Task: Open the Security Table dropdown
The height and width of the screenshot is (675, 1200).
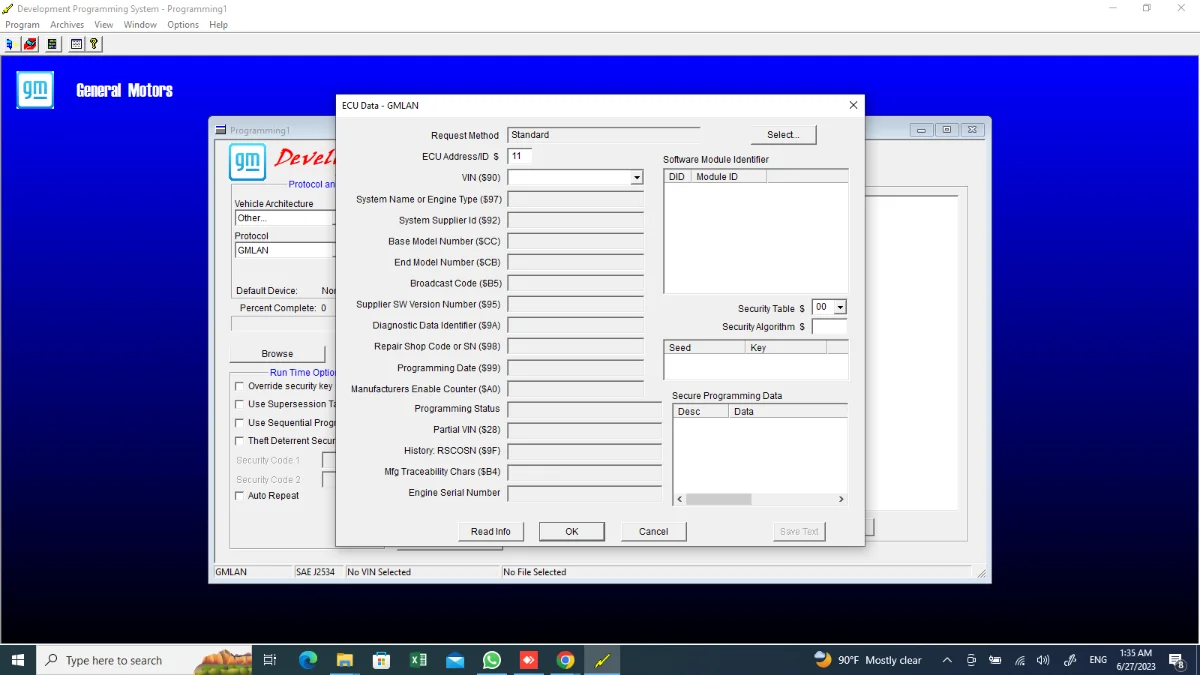Action: [839, 308]
